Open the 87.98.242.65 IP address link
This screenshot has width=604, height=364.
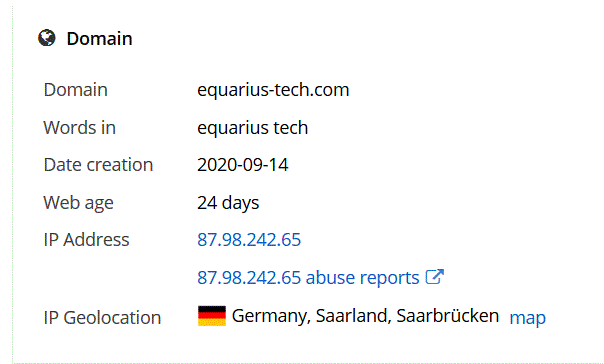pos(249,240)
